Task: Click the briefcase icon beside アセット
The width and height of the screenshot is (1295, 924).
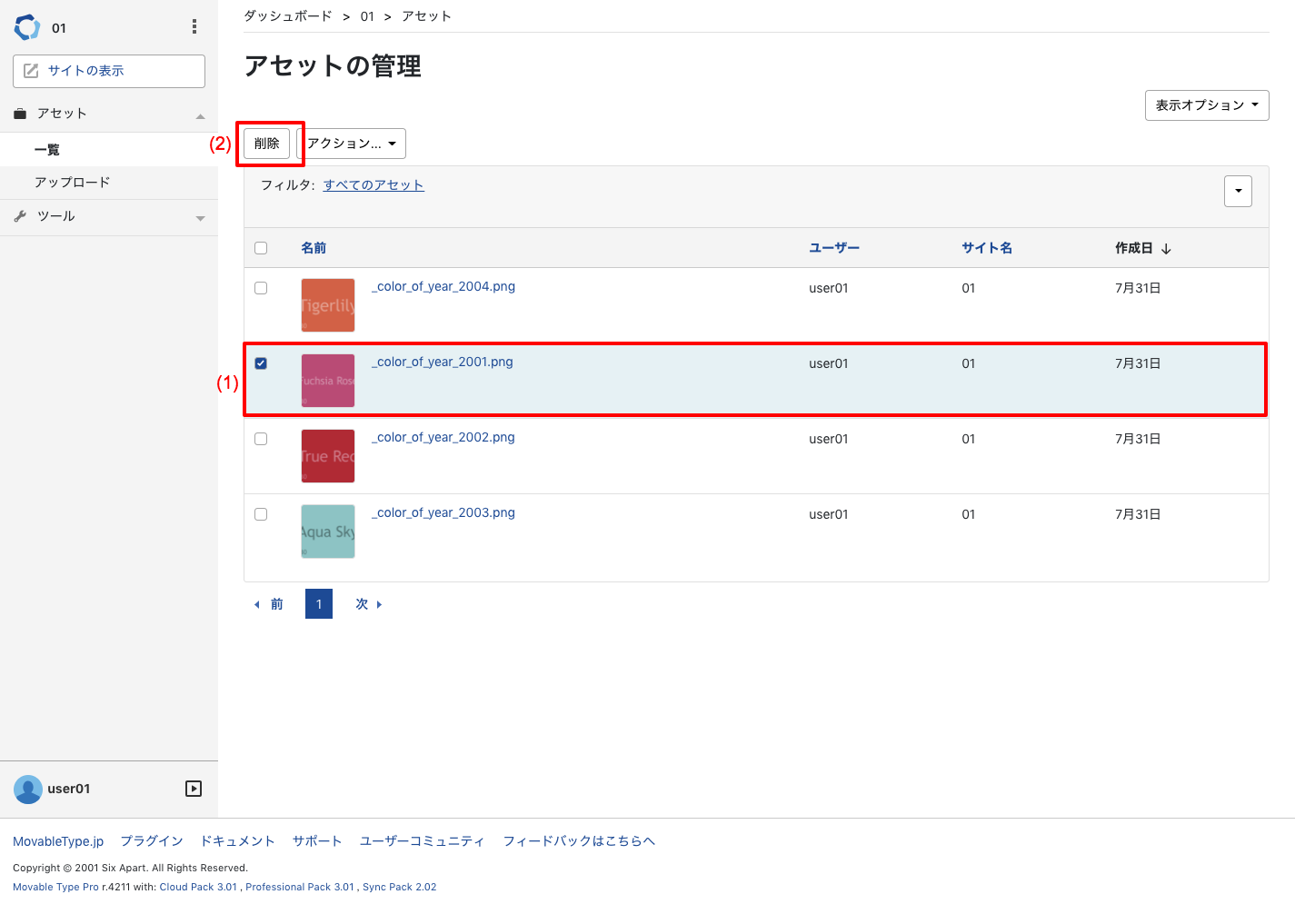Action: point(20,114)
